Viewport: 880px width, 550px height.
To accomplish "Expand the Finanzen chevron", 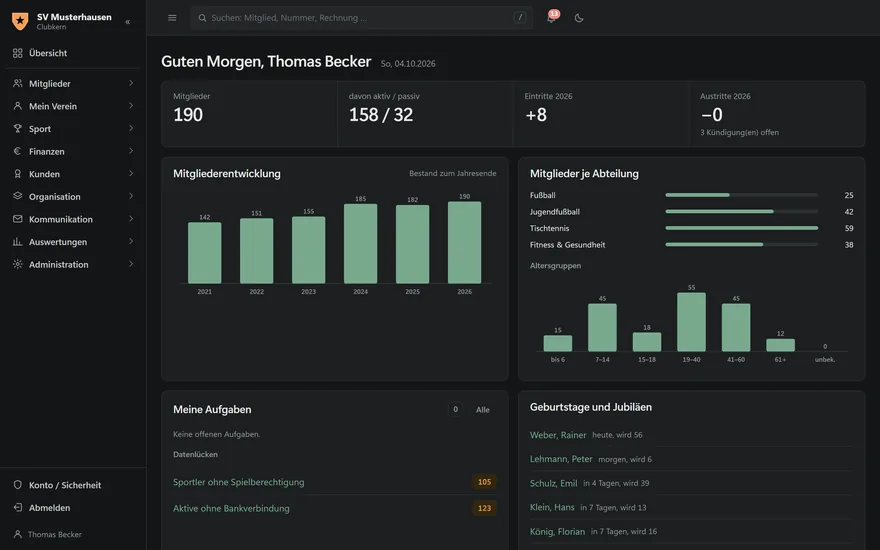I will pos(131,151).
